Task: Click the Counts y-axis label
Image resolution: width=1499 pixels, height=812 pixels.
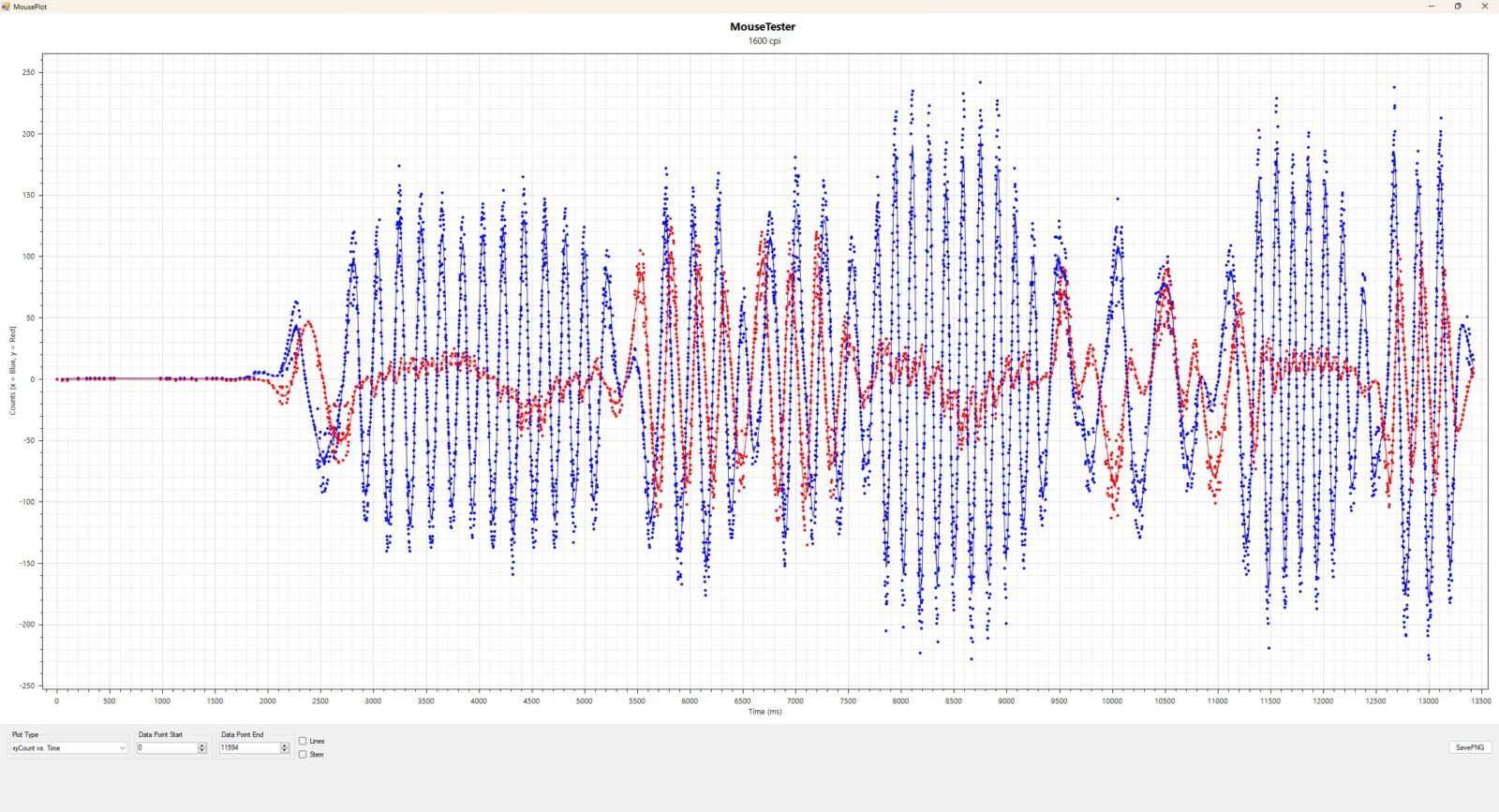Action: [13, 371]
